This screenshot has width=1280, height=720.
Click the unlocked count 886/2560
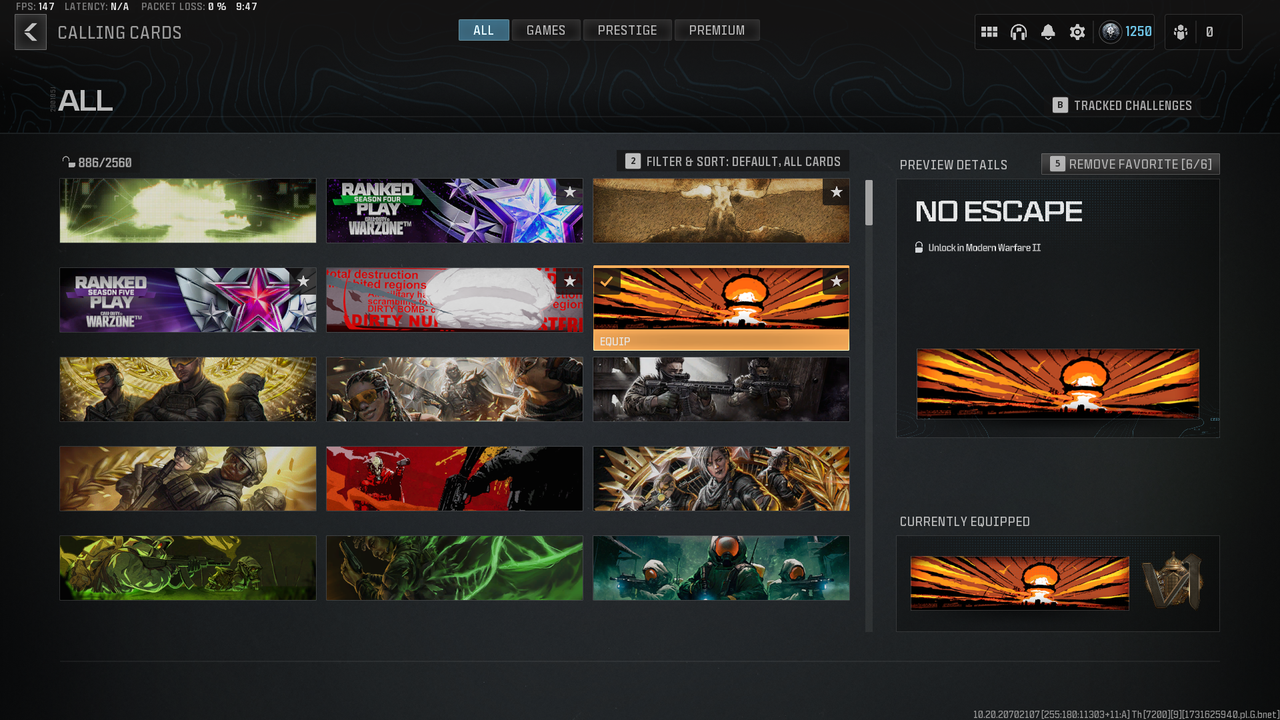pos(97,162)
